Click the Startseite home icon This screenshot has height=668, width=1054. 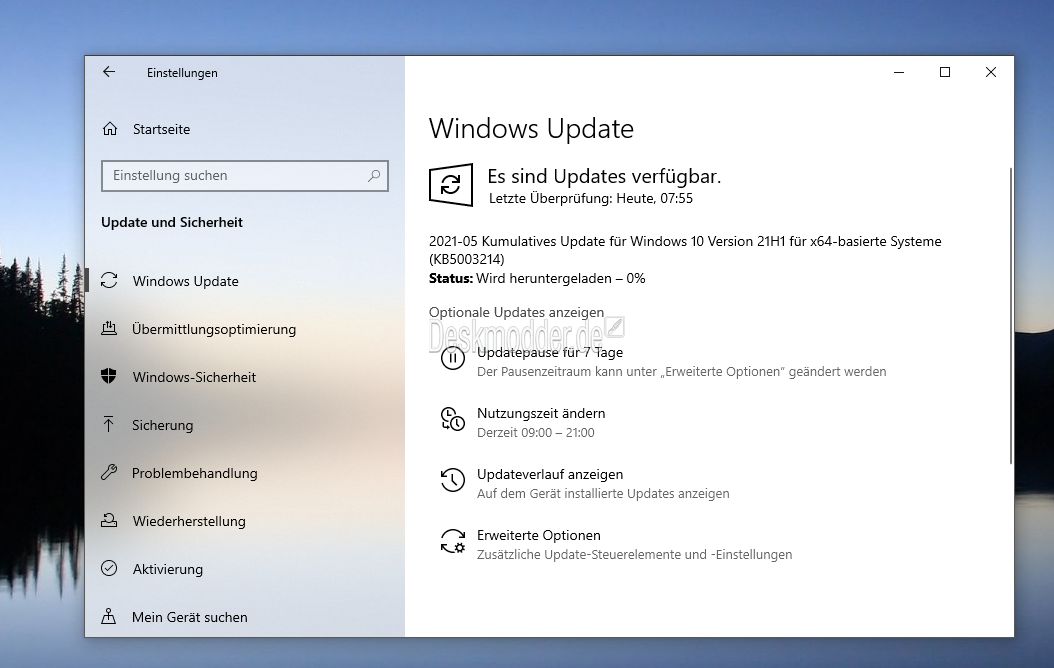point(110,128)
